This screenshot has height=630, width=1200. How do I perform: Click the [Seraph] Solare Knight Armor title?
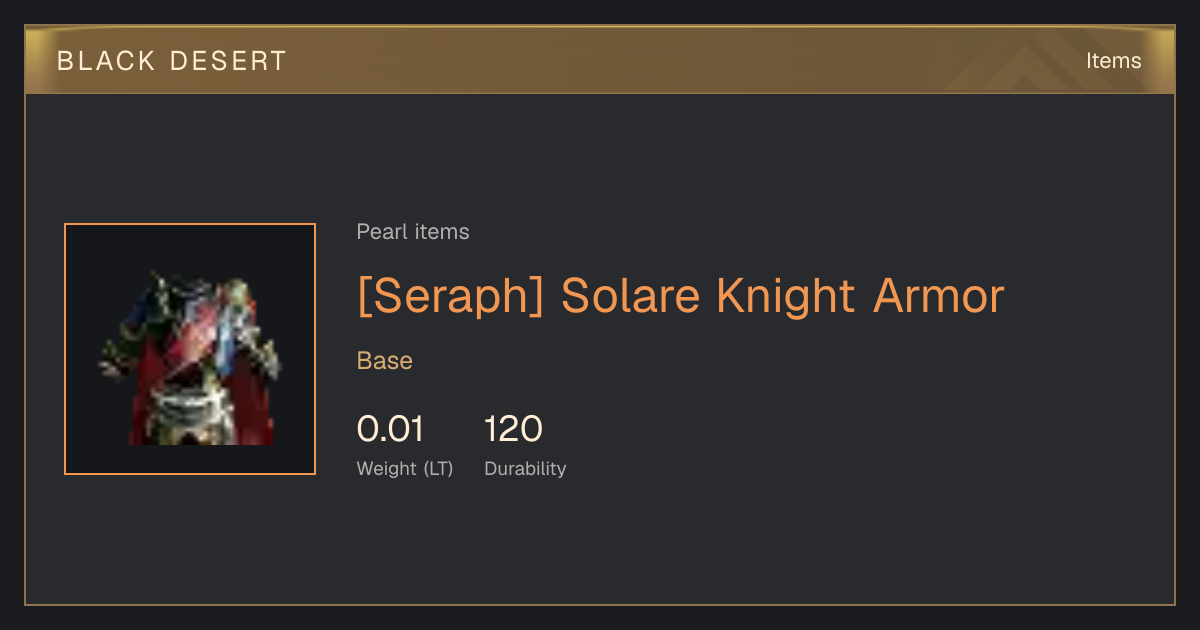(680, 296)
